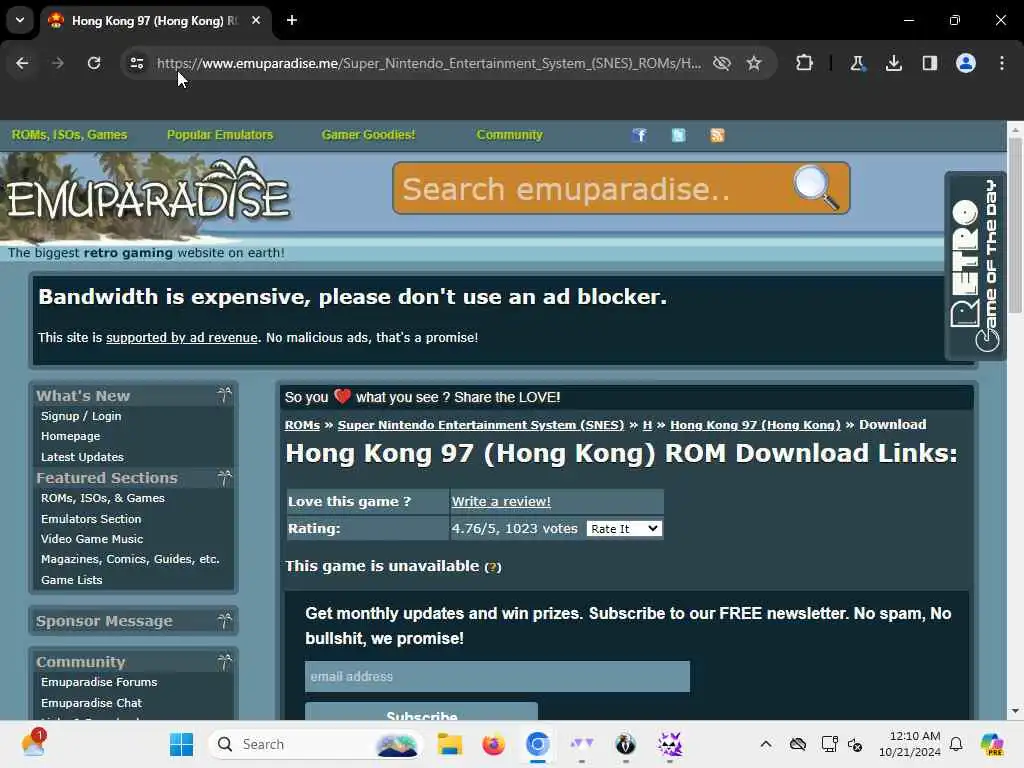Open the Rate It dropdown
Viewport: 1024px width, 768px height.
coord(624,528)
